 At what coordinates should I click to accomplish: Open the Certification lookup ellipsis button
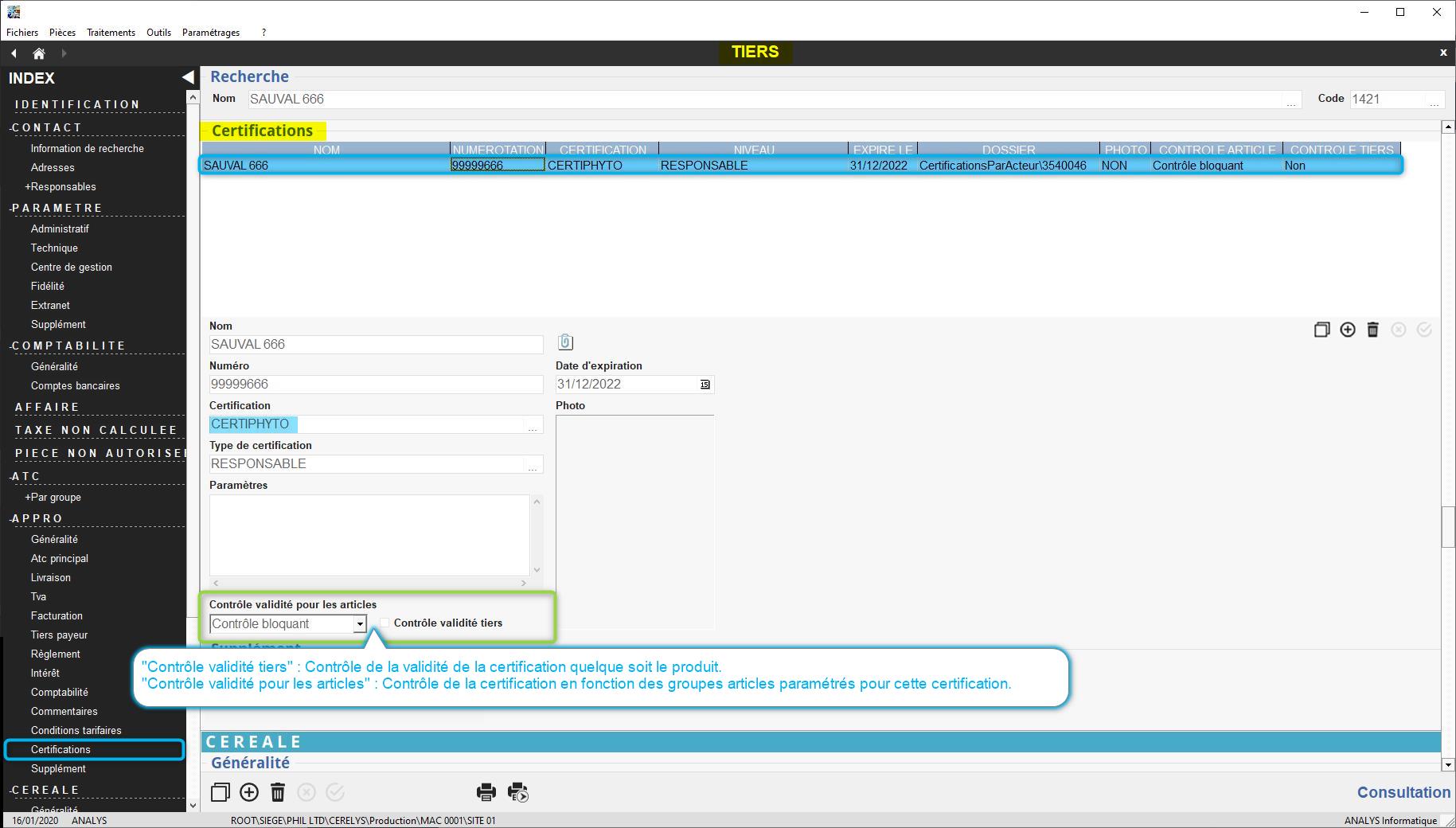coord(533,426)
